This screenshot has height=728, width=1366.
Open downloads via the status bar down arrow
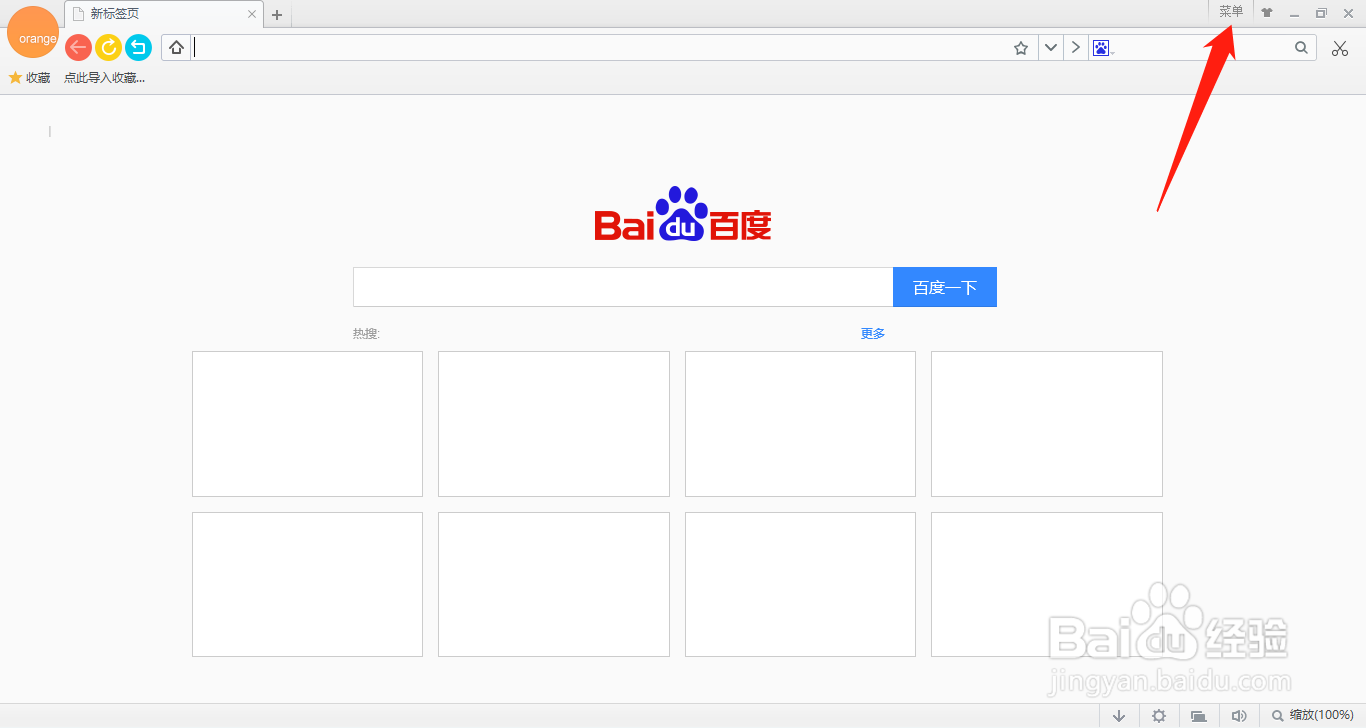click(x=1119, y=716)
